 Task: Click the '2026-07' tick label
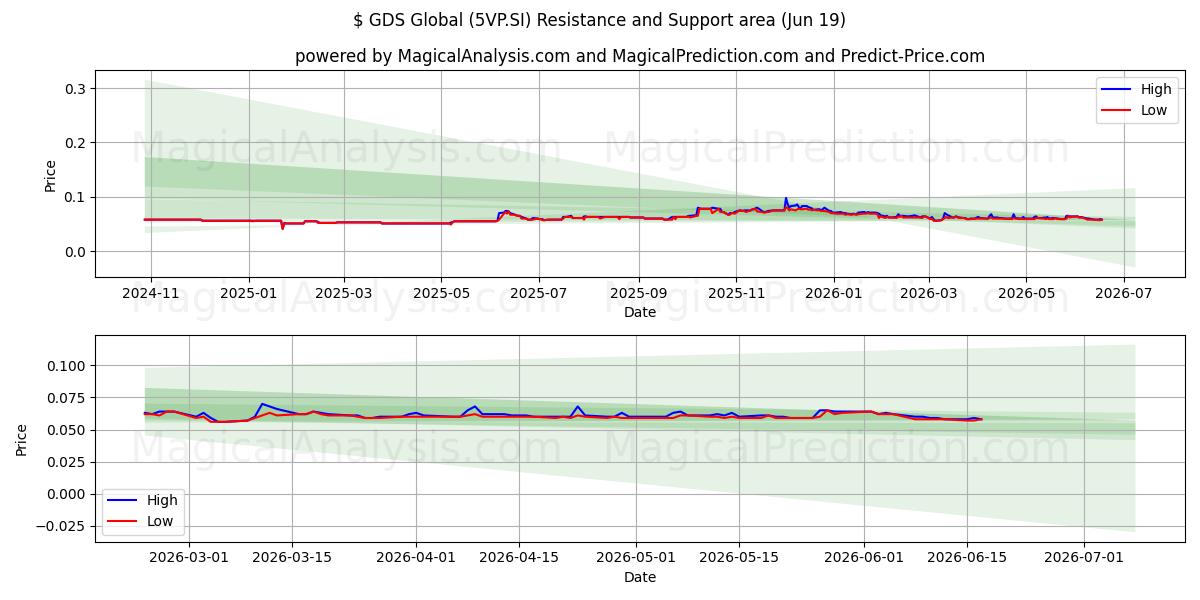coord(1123,294)
